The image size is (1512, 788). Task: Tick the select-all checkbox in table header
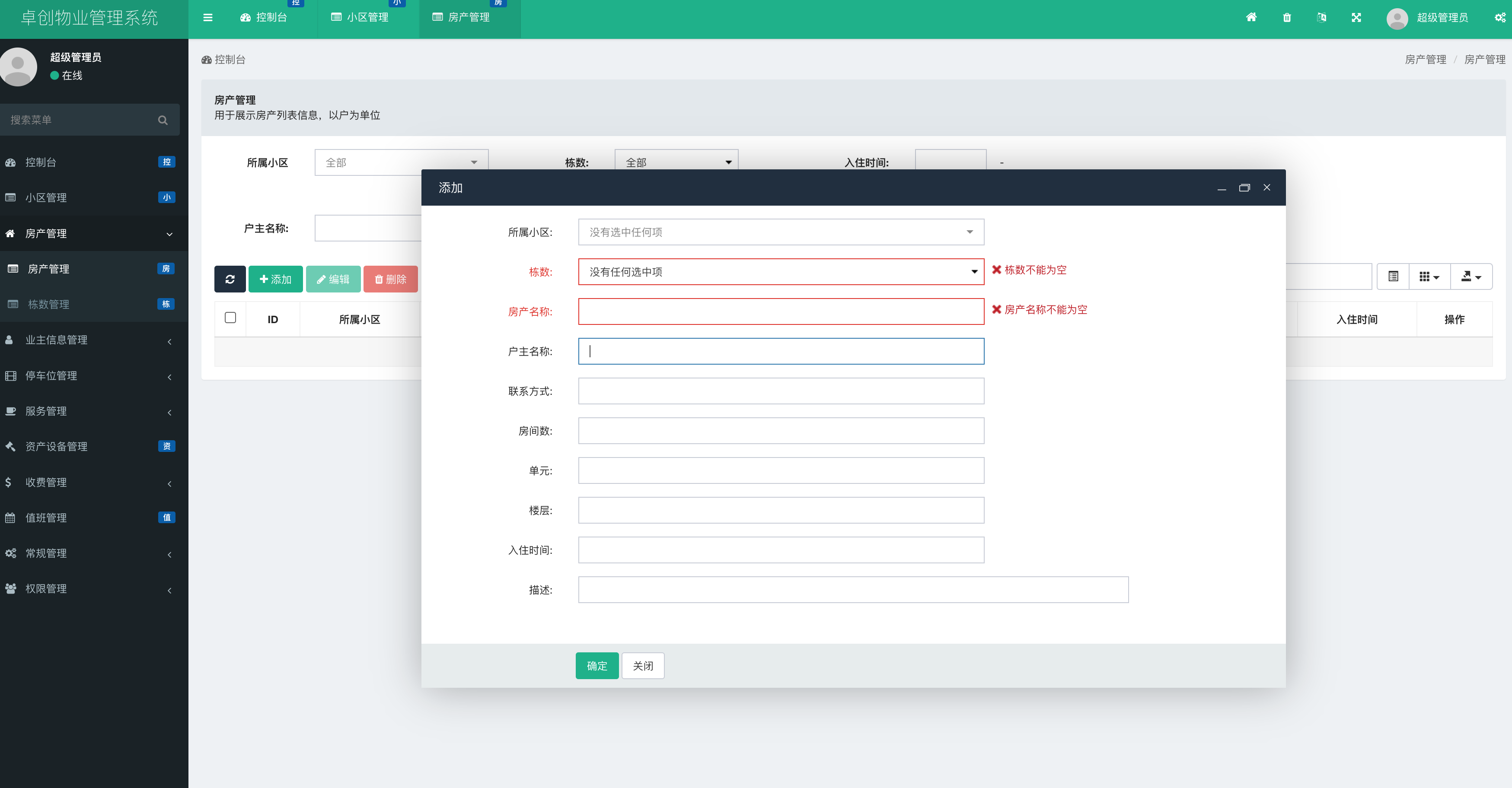tap(230, 318)
